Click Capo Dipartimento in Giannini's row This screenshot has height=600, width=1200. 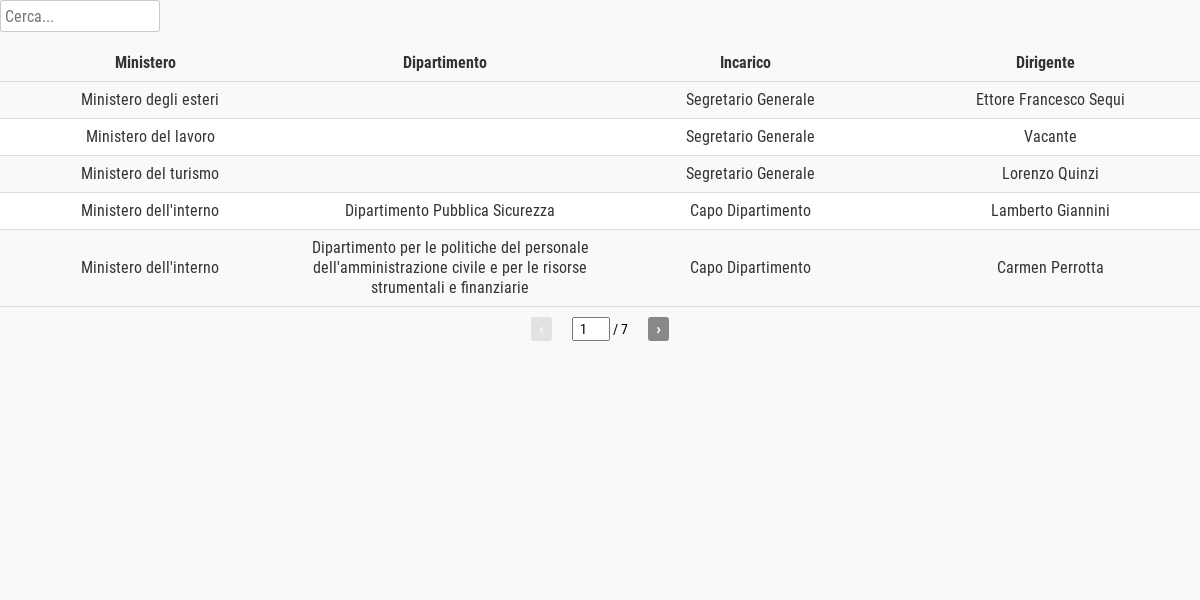750,211
